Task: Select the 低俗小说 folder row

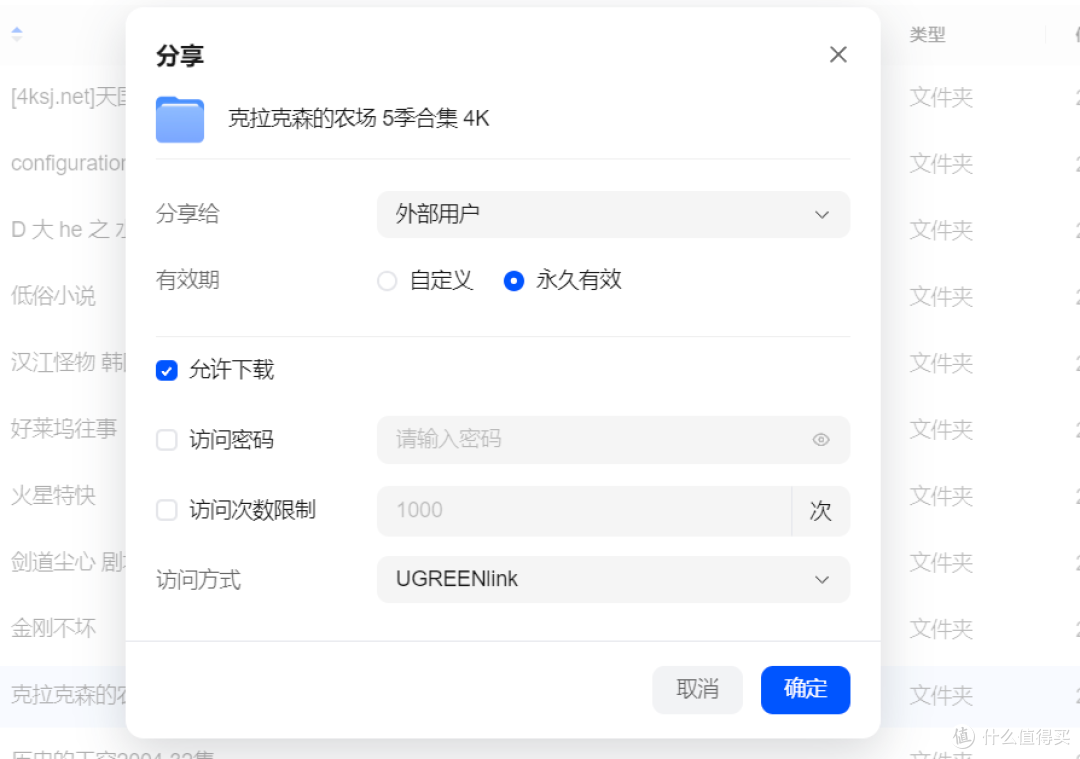Action: (53, 295)
